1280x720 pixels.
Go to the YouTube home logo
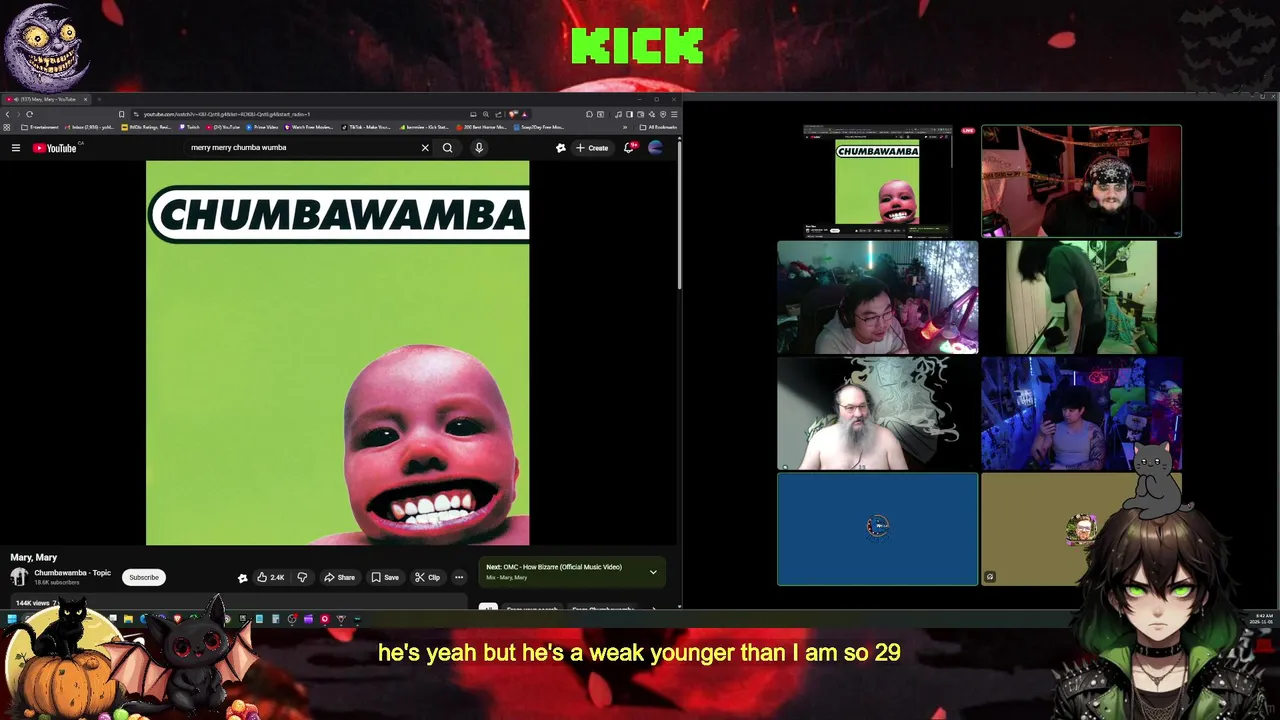point(55,148)
